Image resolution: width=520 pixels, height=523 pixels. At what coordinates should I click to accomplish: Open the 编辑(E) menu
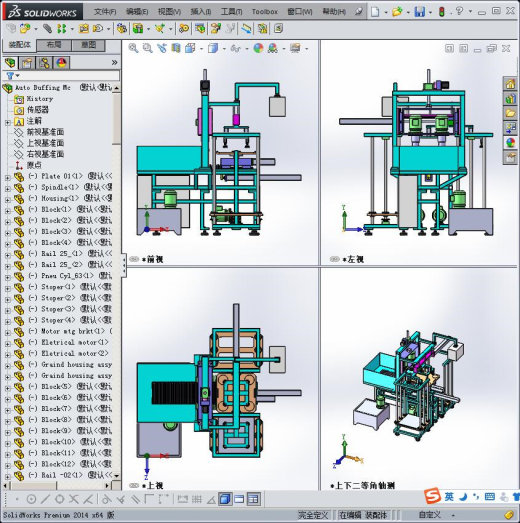137,12
